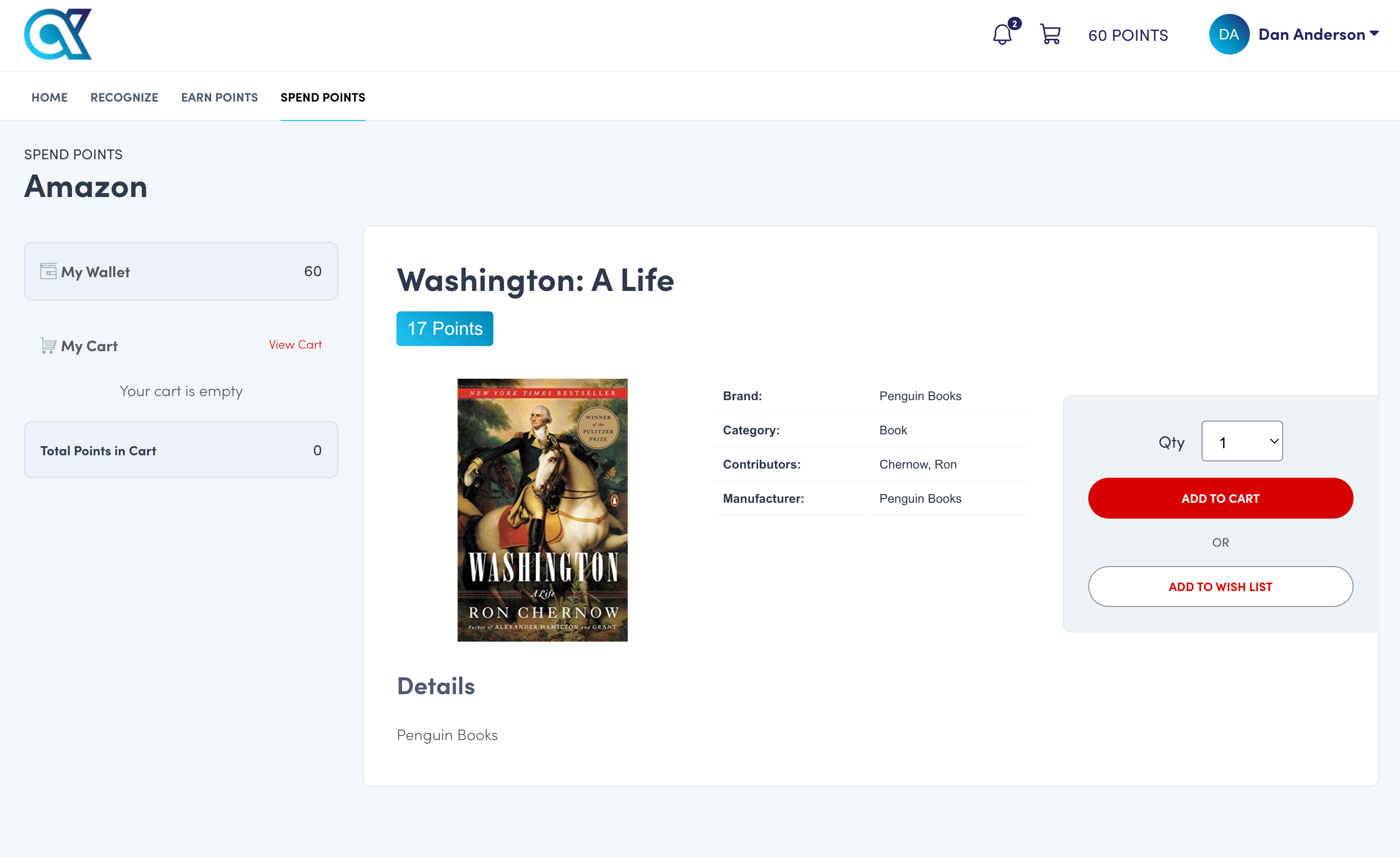Image resolution: width=1400 pixels, height=857 pixels.
Task: Click the Washington book cover image
Action: pyautogui.click(x=542, y=510)
